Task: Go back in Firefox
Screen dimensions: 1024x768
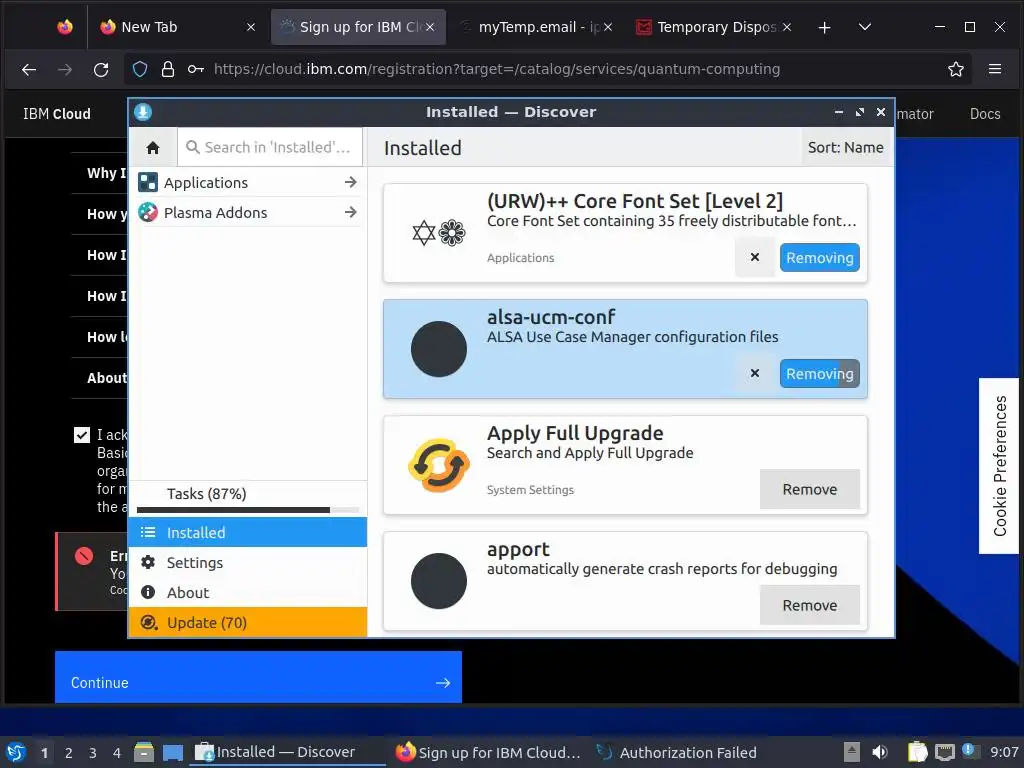Action: pyautogui.click(x=29, y=69)
